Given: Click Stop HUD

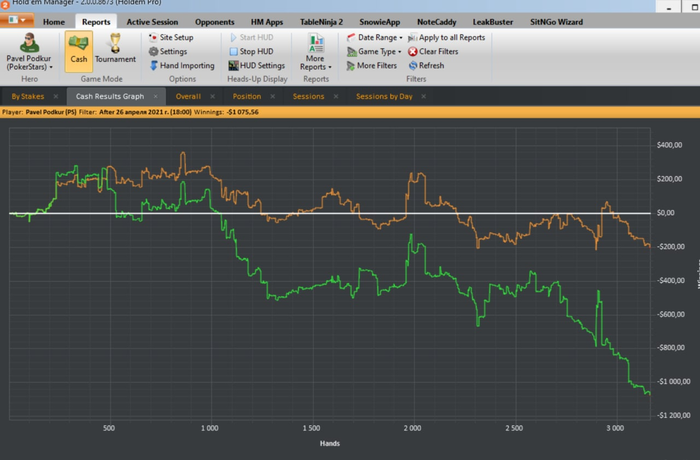Looking at the screenshot, I should (254, 51).
